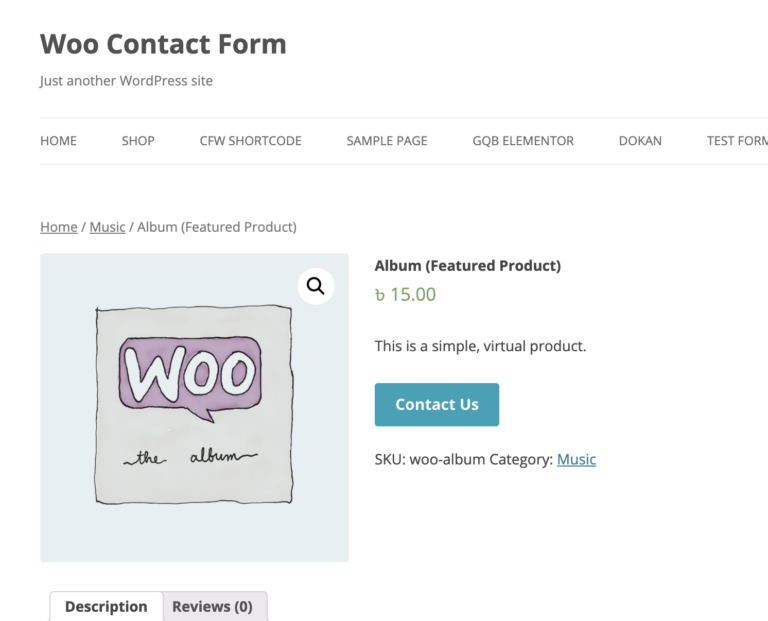Click the bold product title heading beside image

(x=467, y=266)
